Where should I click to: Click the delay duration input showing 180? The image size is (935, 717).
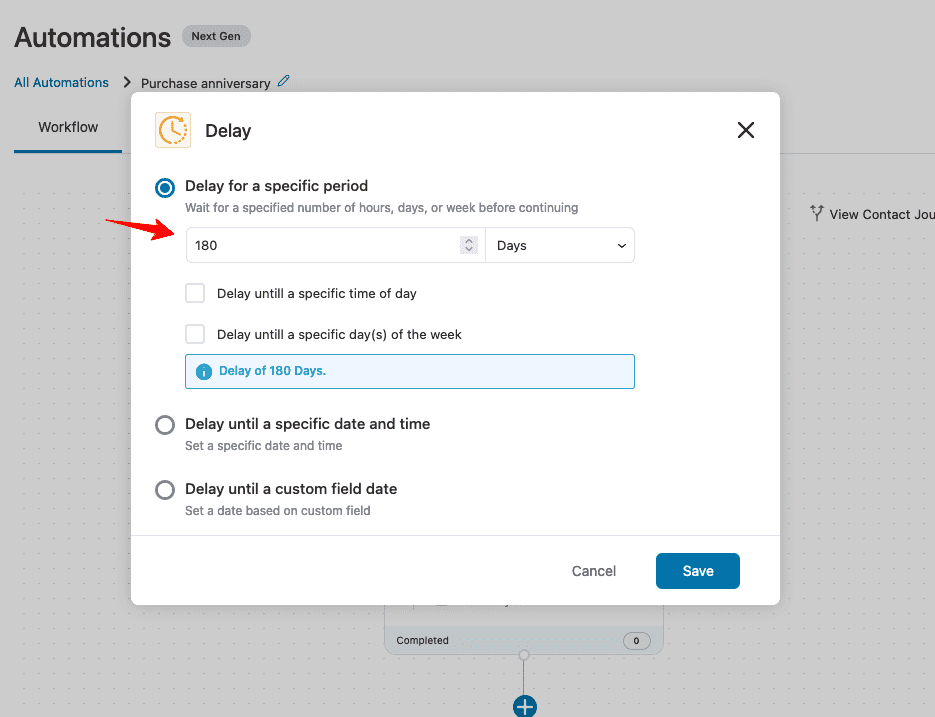(x=336, y=245)
